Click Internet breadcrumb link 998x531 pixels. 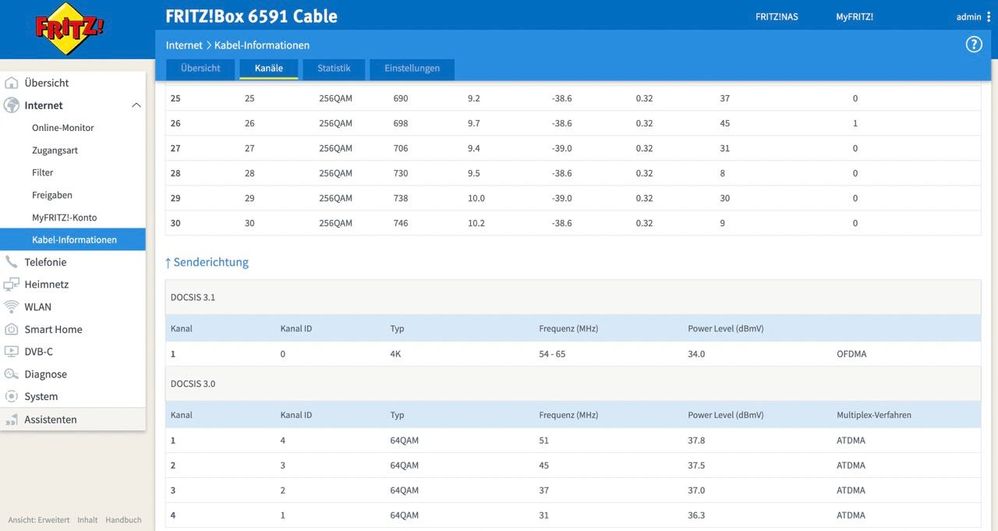click(x=184, y=45)
